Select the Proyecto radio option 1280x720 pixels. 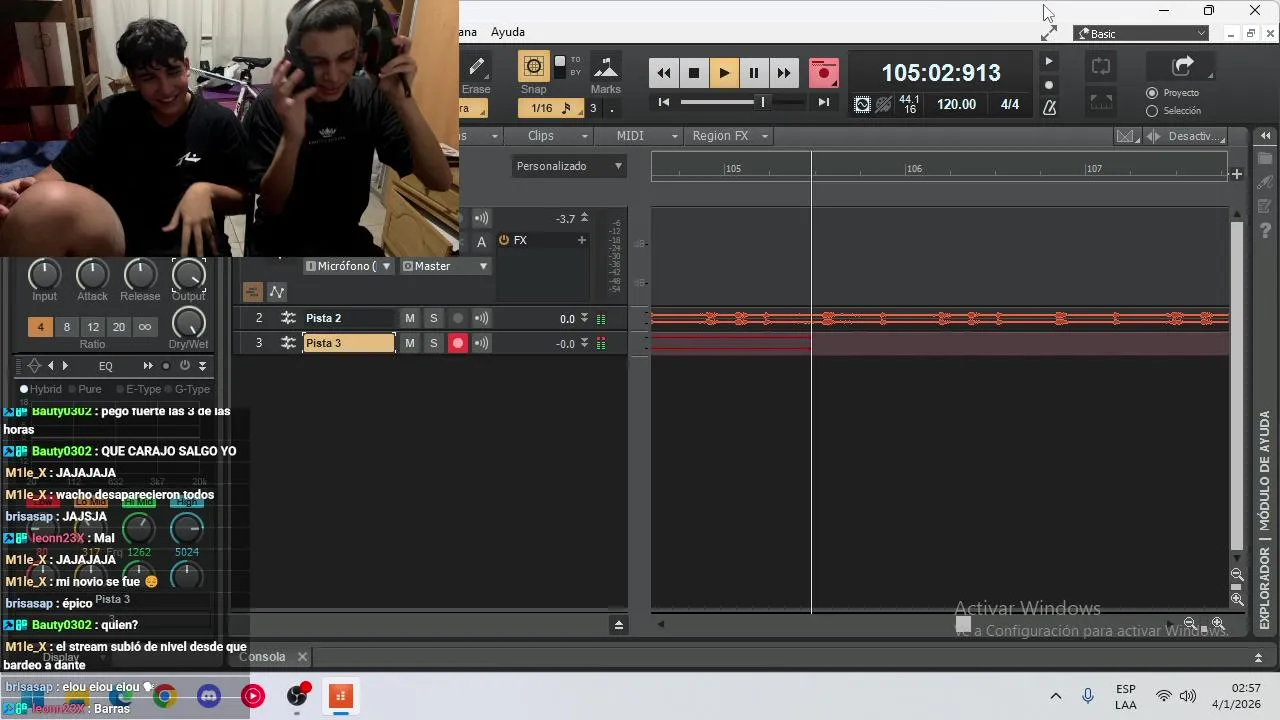pyautogui.click(x=1152, y=93)
